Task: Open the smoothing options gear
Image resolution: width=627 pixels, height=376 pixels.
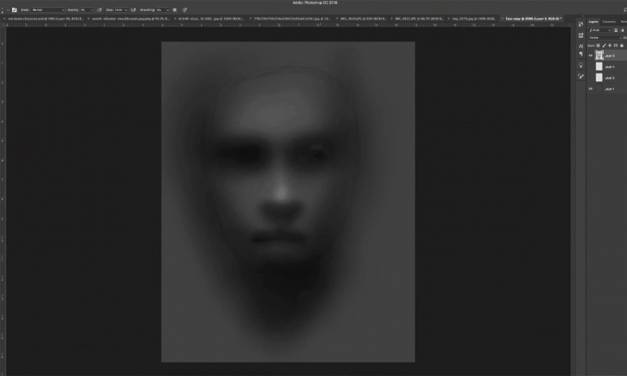Action: click(175, 10)
